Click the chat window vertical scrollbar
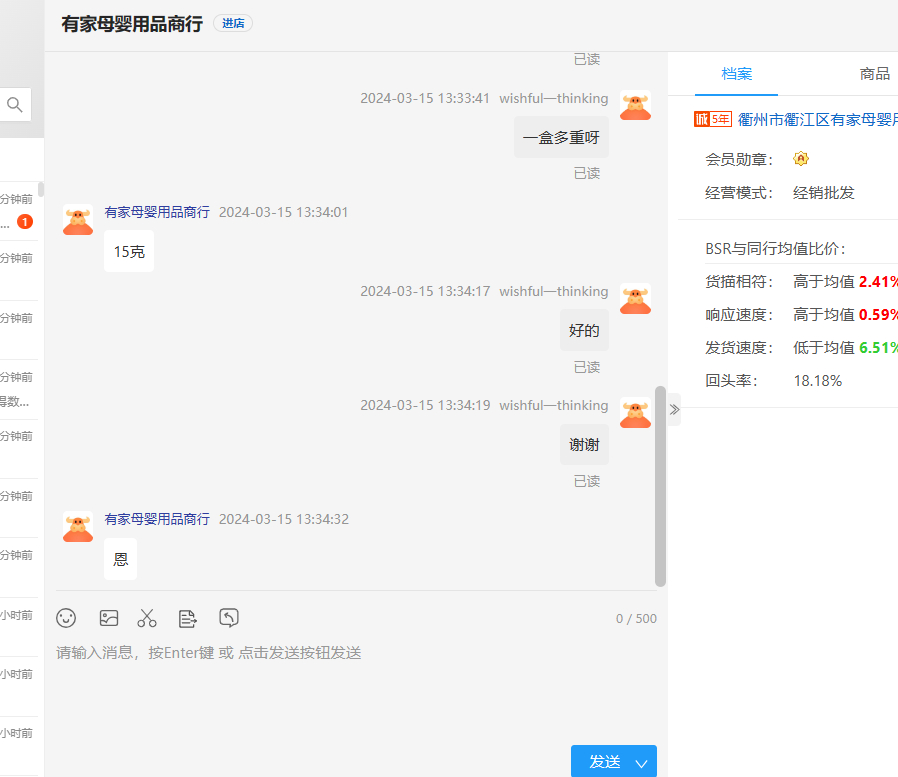This screenshot has width=898, height=777. pyautogui.click(x=660, y=485)
